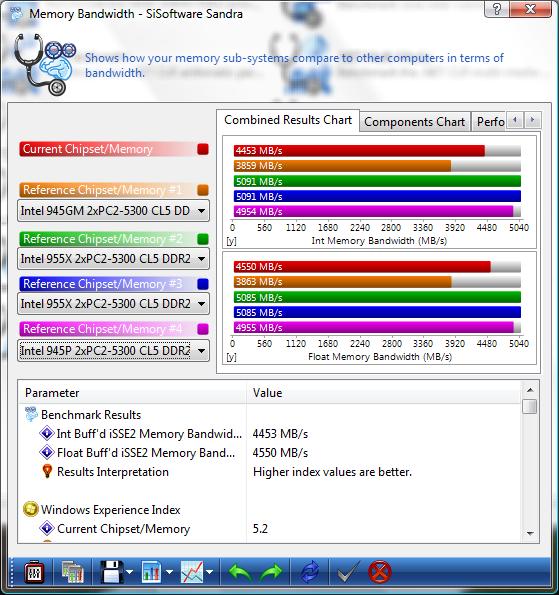Screen dimensions: 559x595
Task: Click Reference Chipset/Memory #4 magenta swatch
Action: pos(203,329)
